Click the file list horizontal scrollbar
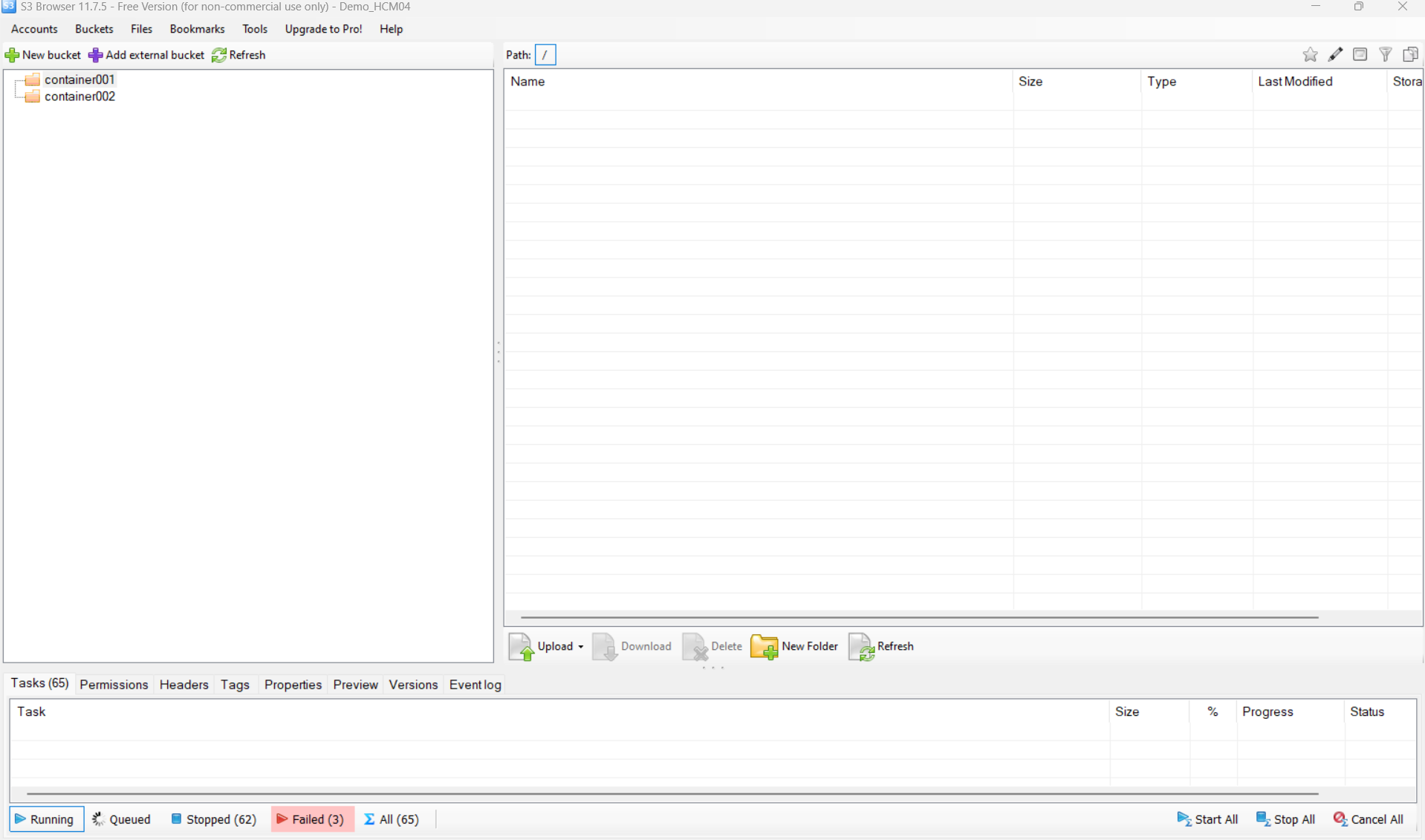This screenshot has height=840, width=1425. click(919, 617)
